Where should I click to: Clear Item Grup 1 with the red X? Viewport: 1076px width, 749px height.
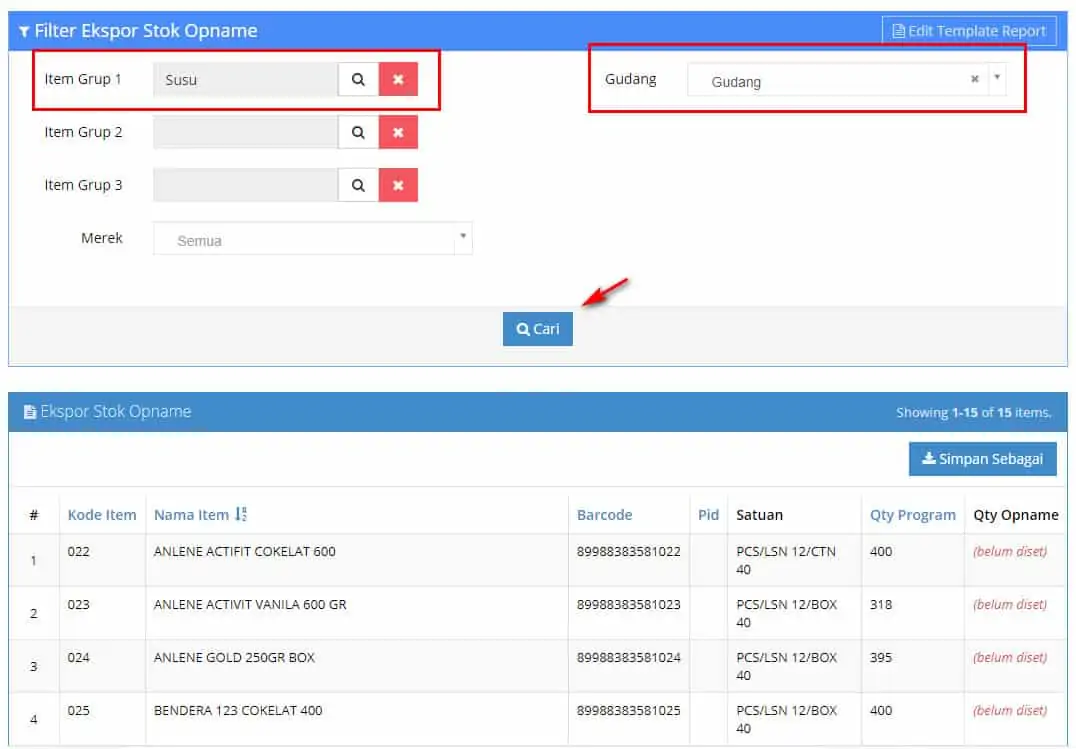(398, 80)
